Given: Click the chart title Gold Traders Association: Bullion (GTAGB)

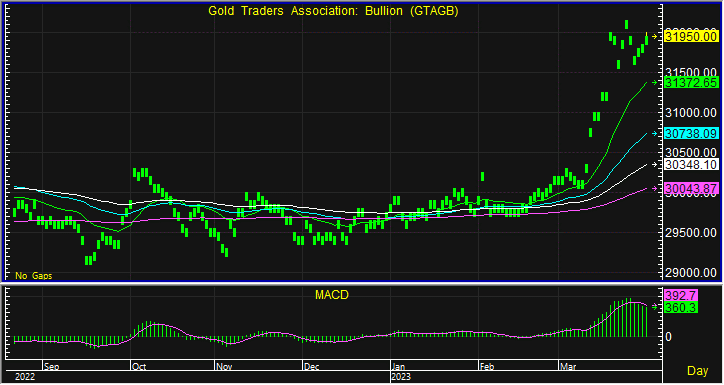Looking at the screenshot, I should (333, 11).
